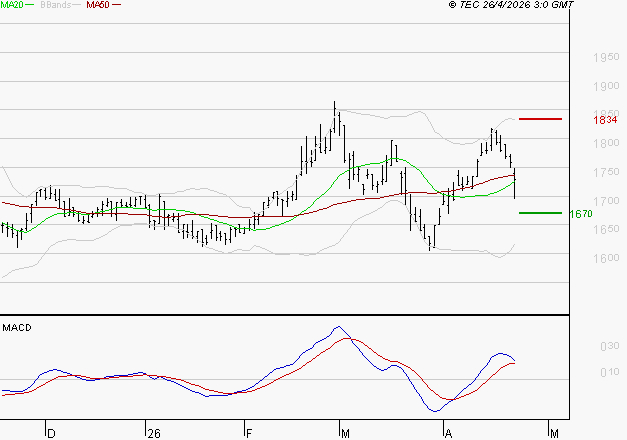Click the red resistance line marker

(x=540, y=119)
